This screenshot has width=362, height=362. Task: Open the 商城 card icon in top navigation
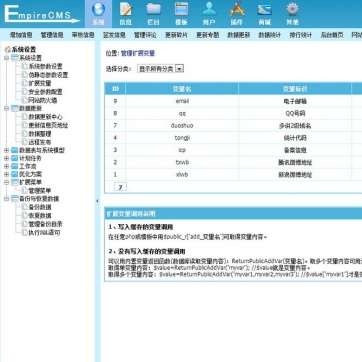[x=265, y=10]
